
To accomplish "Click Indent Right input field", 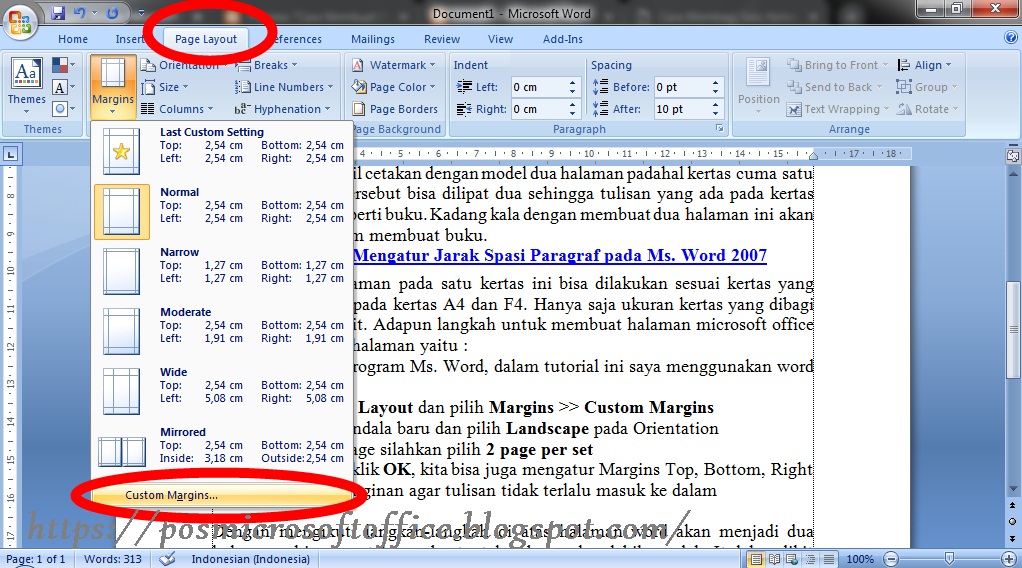I will tap(538, 109).
